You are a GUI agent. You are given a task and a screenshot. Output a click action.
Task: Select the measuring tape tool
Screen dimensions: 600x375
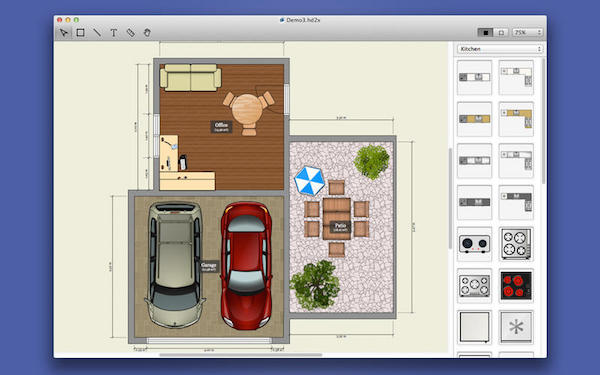coord(130,33)
